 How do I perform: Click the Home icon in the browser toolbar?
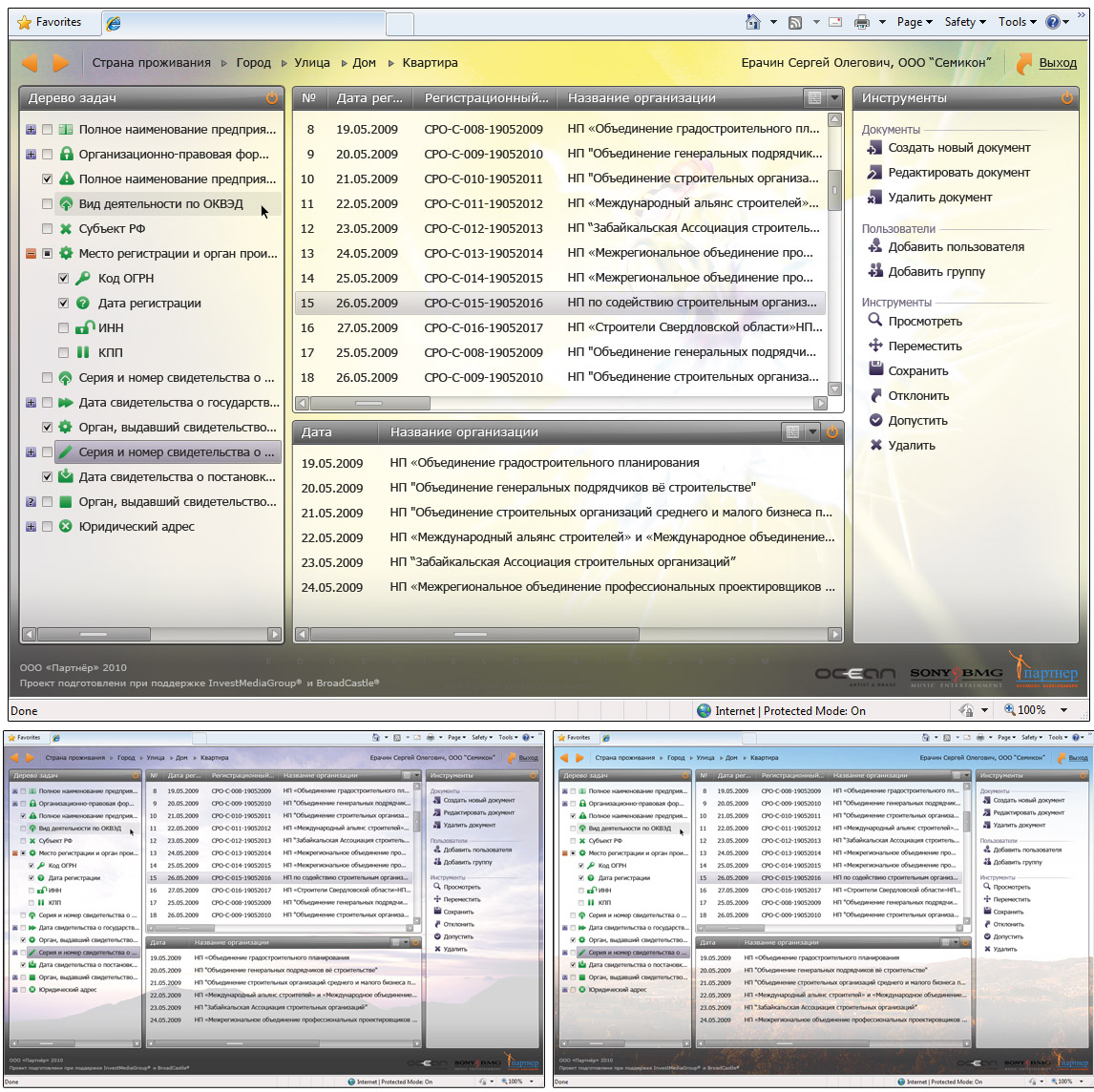(753, 22)
